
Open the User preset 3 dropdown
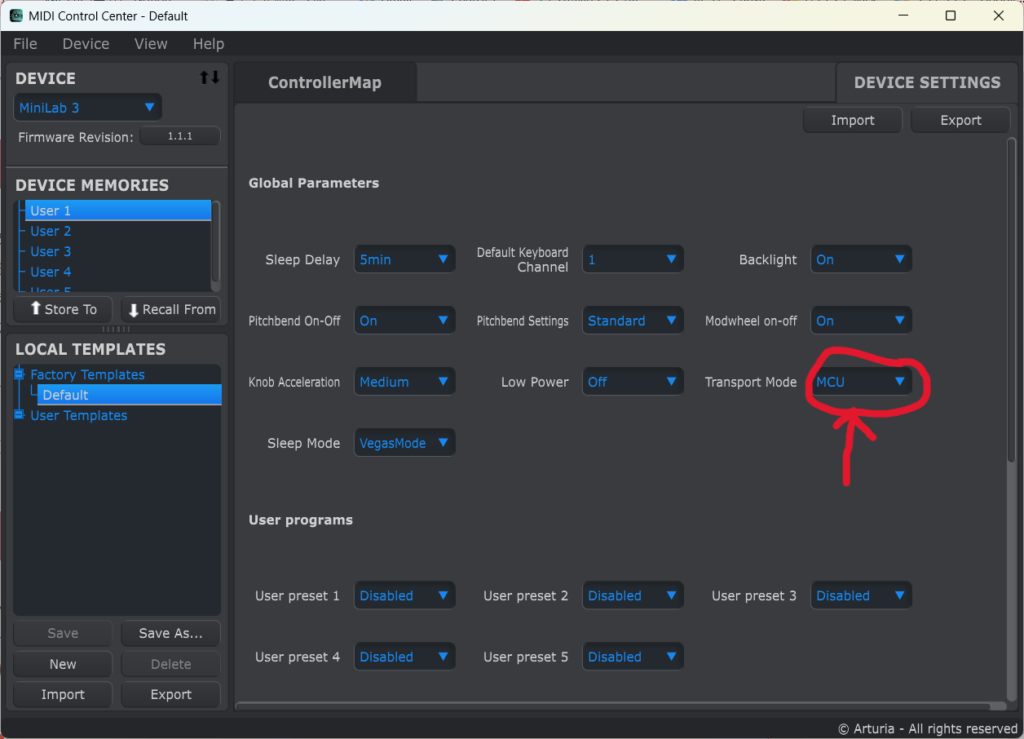click(861, 595)
